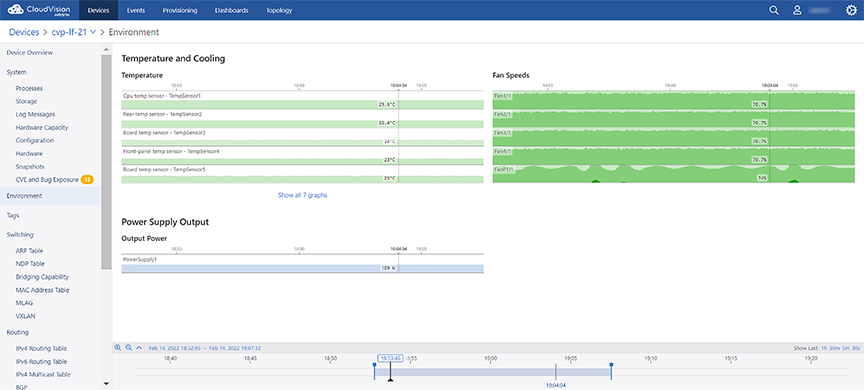Viewport: 864px width, 390px height.
Task: Open Snapshots in sidebar
Action: [30, 166]
